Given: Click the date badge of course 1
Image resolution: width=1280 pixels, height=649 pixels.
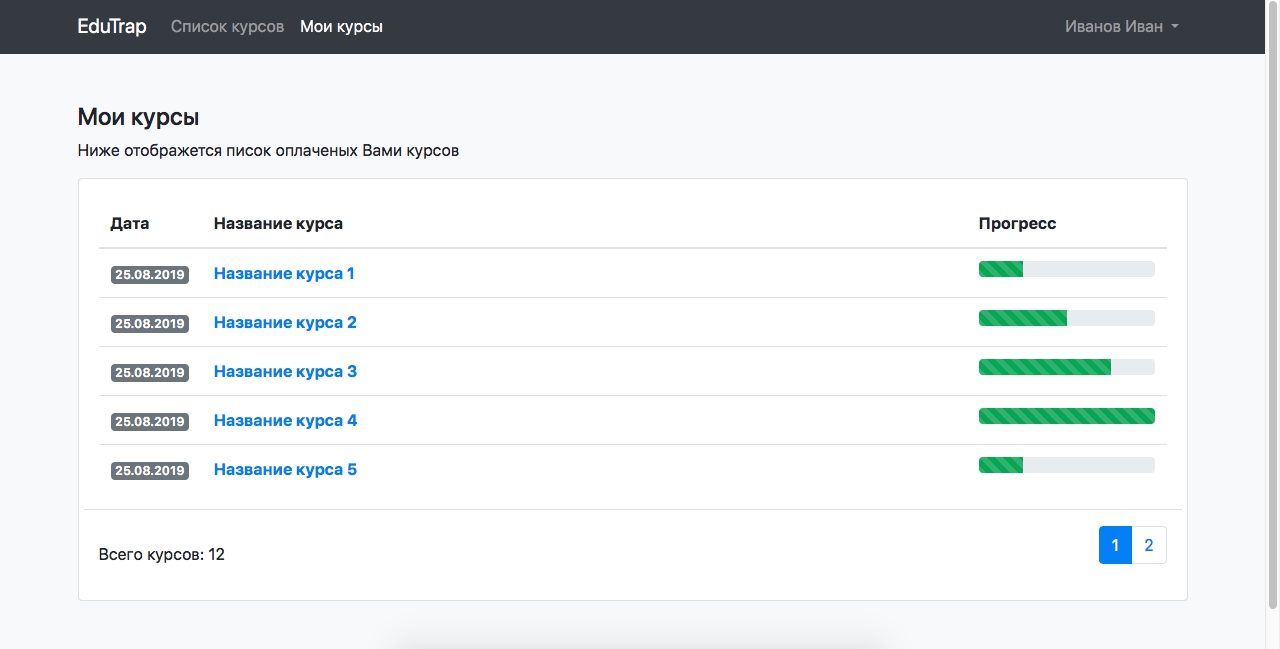Looking at the screenshot, I should click(x=150, y=275).
